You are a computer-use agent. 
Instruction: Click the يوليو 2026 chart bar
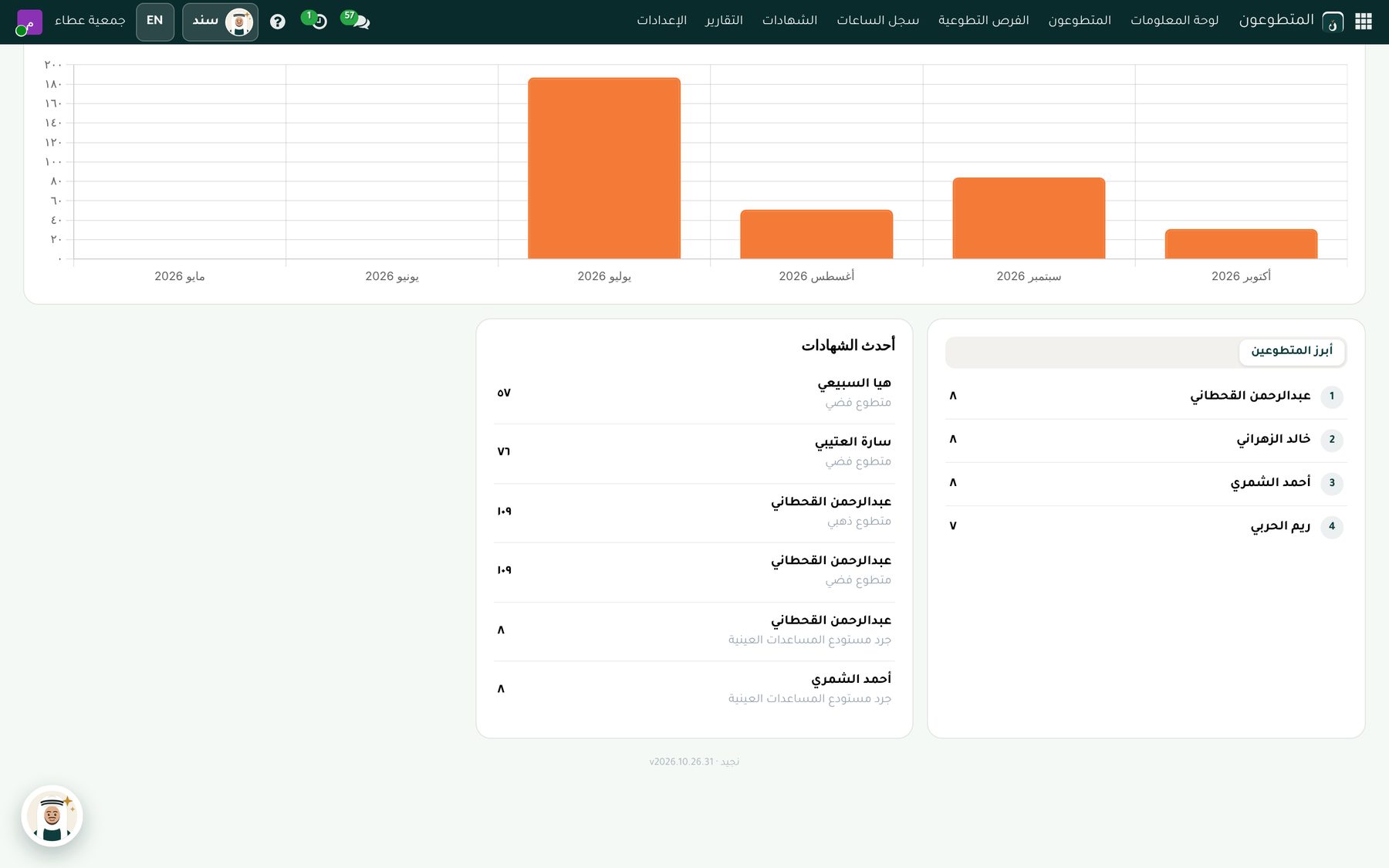click(x=604, y=168)
